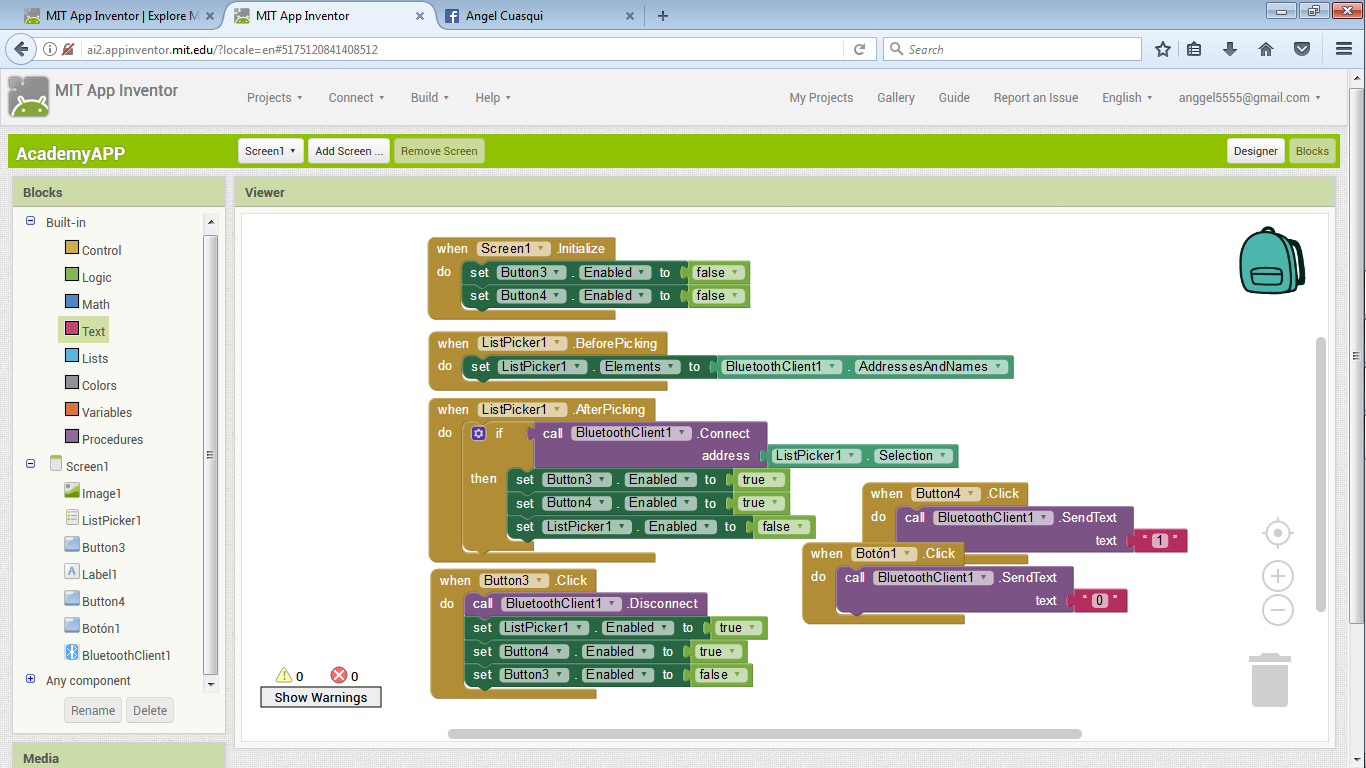Click the Remove Screen button
This screenshot has width=1366, height=768.
tap(439, 151)
